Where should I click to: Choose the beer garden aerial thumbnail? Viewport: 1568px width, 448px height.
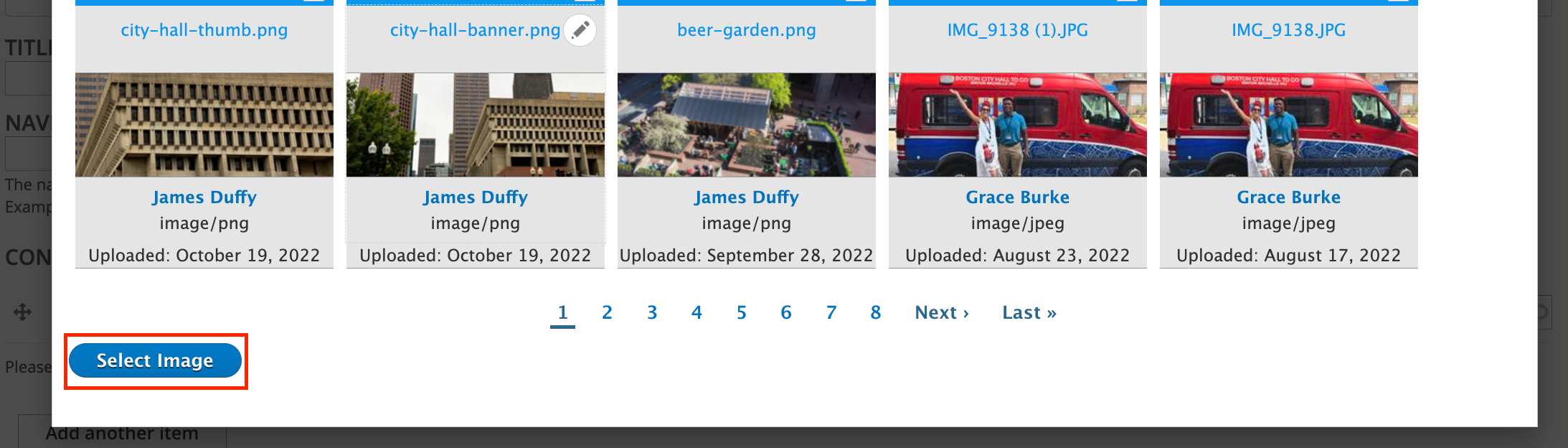[746, 125]
